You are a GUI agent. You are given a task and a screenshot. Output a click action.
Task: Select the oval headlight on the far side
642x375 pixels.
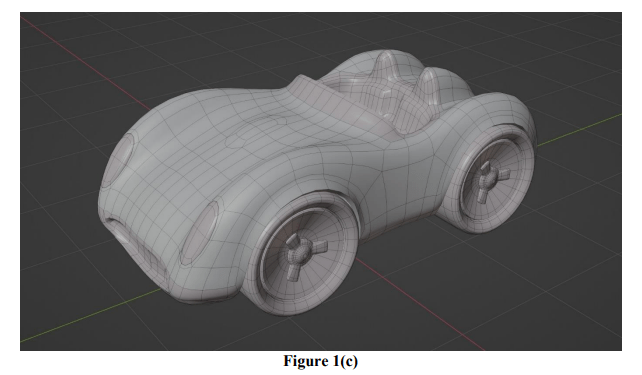[x=121, y=160]
